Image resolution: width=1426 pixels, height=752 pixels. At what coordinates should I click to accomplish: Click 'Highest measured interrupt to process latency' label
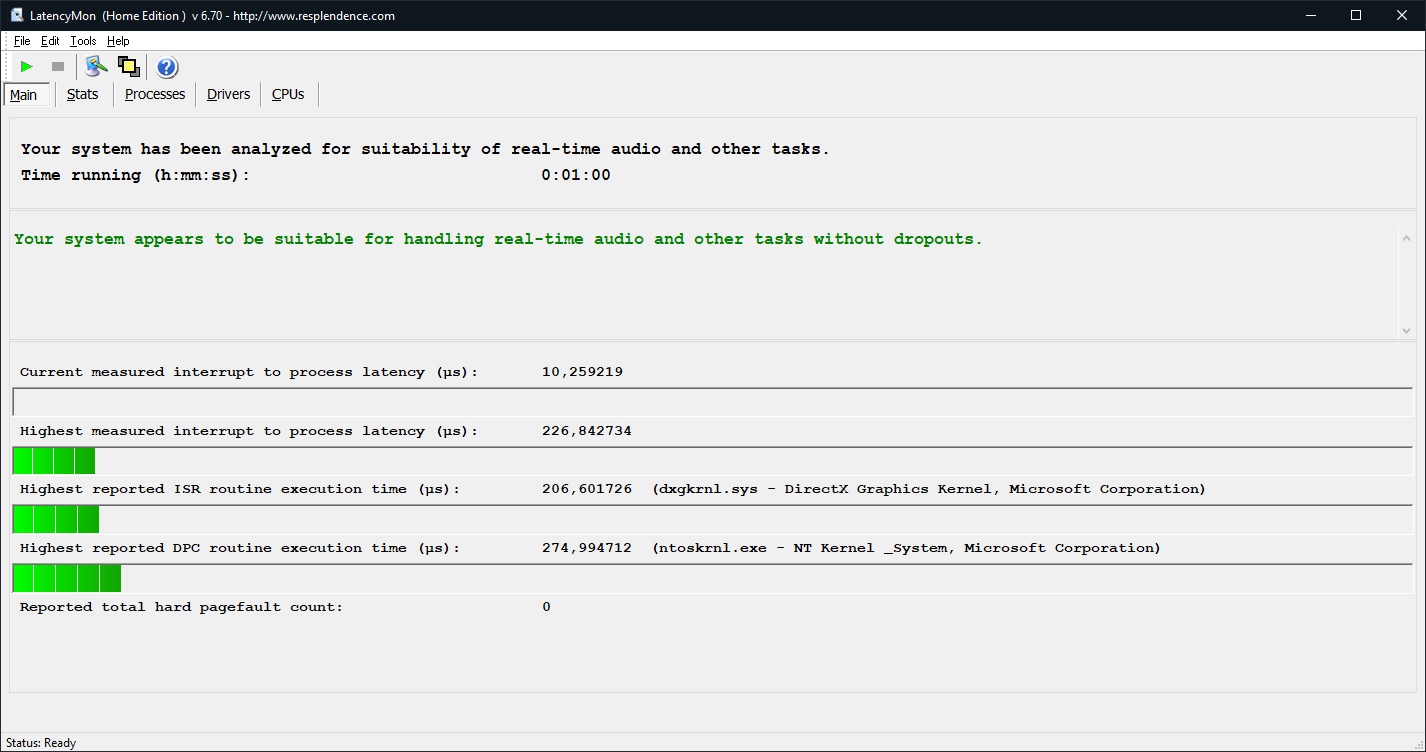click(x=249, y=431)
